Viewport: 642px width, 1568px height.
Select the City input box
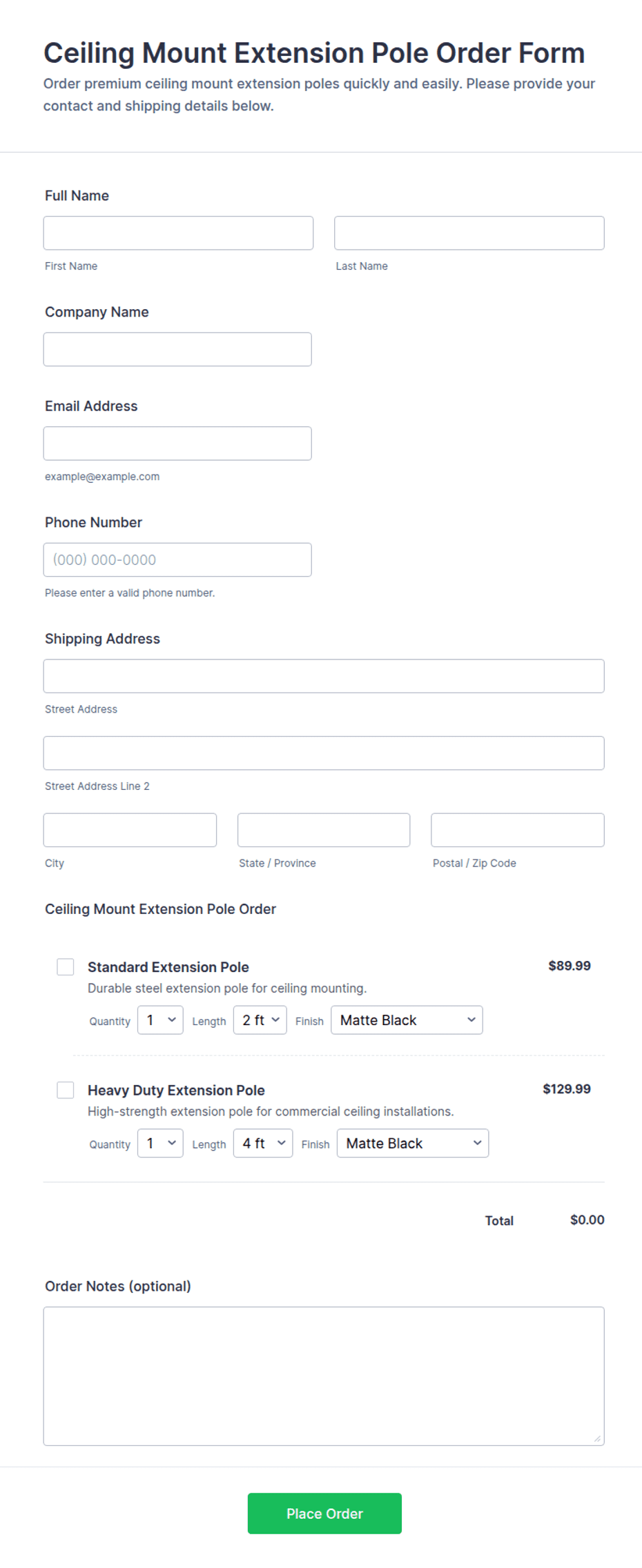[x=130, y=830]
